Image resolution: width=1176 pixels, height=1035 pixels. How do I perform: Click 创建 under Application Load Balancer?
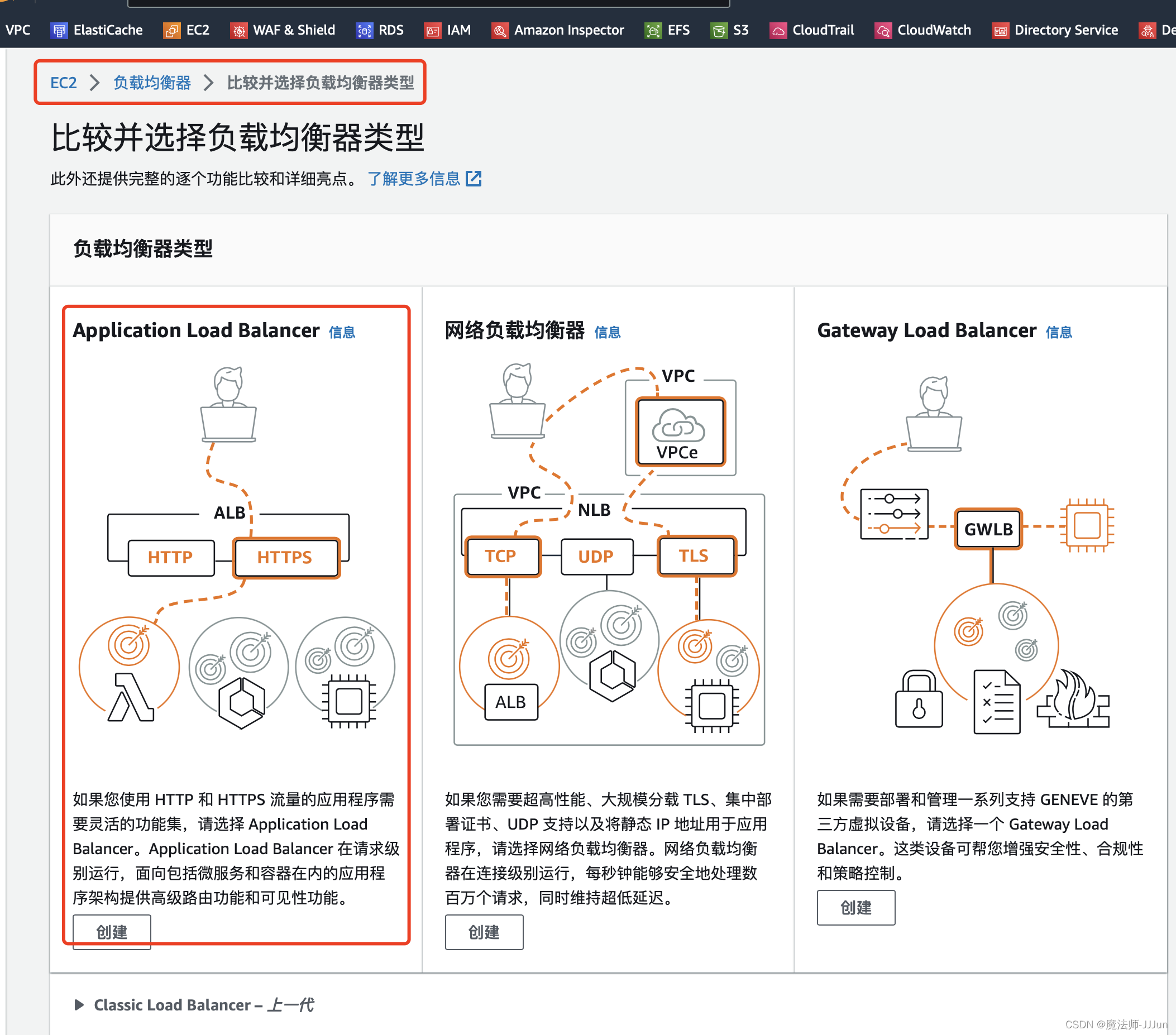tap(112, 932)
